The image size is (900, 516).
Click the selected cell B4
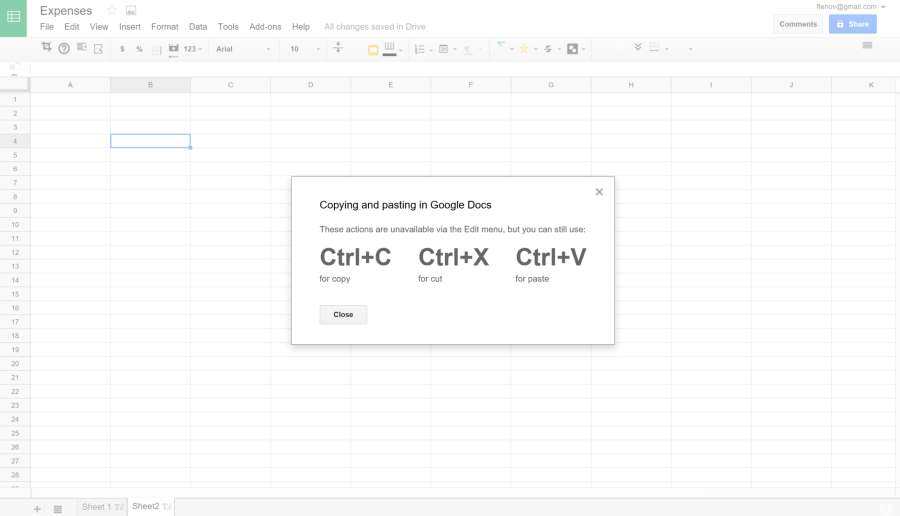pyautogui.click(x=150, y=141)
